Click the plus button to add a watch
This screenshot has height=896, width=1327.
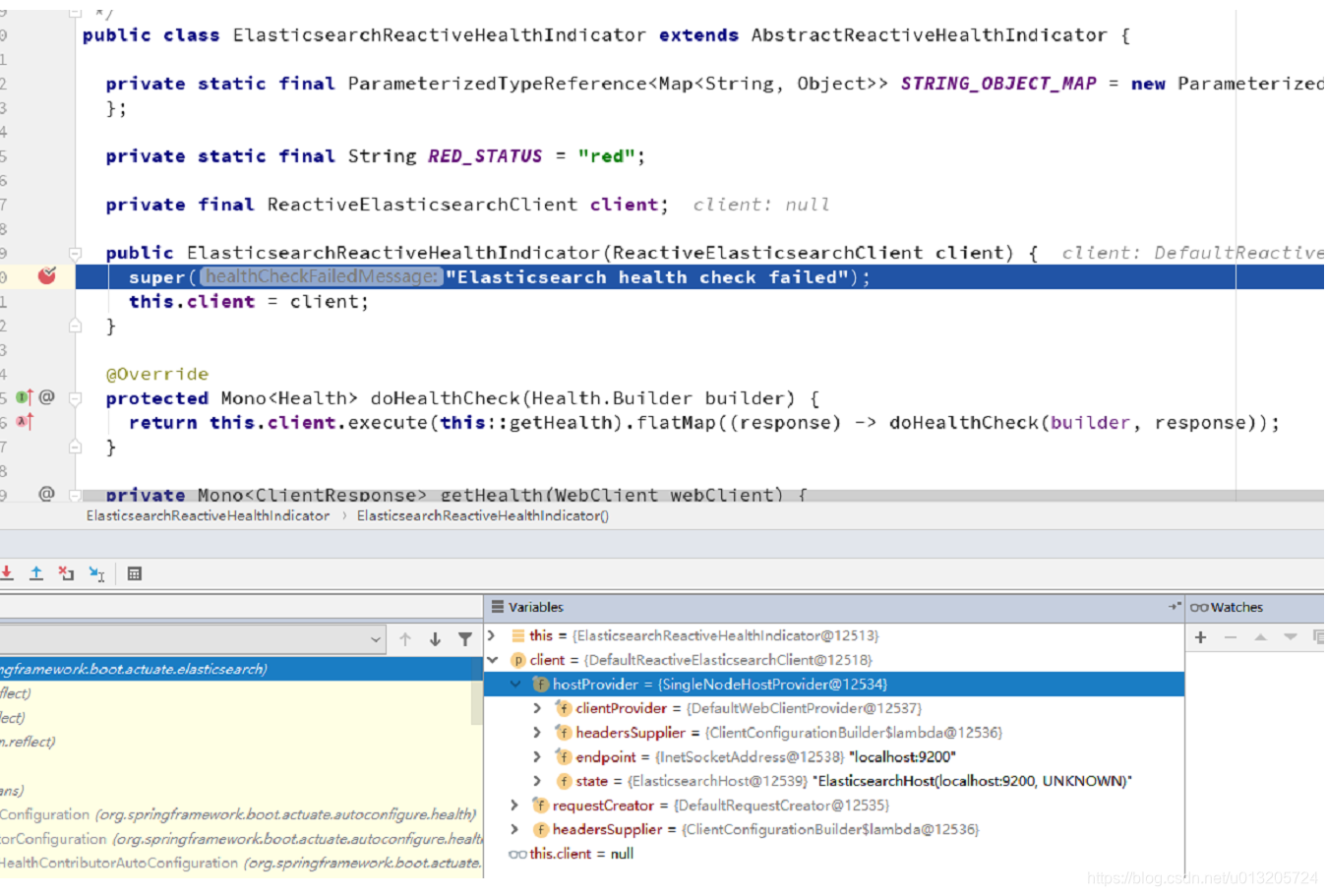click(1200, 637)
